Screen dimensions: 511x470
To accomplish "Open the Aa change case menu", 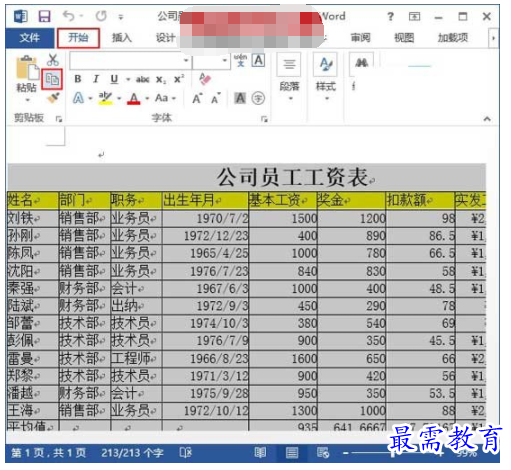I will tap(165, 98).
